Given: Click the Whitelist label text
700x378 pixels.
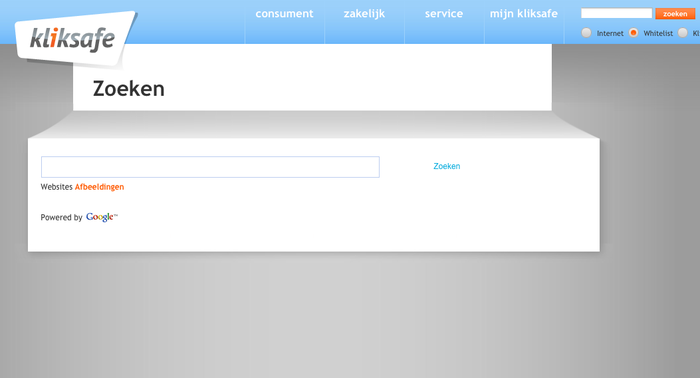Looking at the screenshot, I should 658,33.
